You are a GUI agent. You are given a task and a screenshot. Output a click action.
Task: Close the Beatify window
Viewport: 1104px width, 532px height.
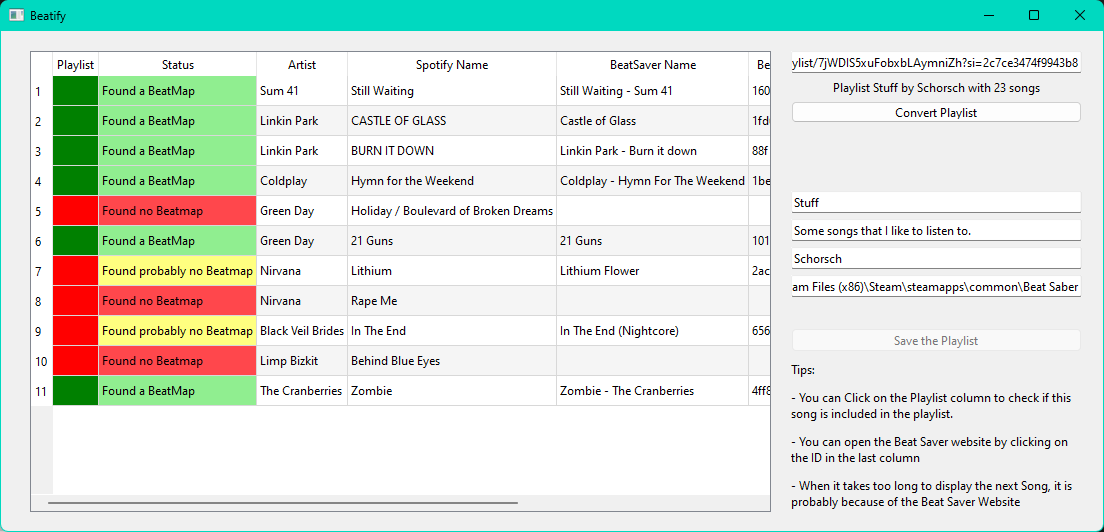[1079, 15]
